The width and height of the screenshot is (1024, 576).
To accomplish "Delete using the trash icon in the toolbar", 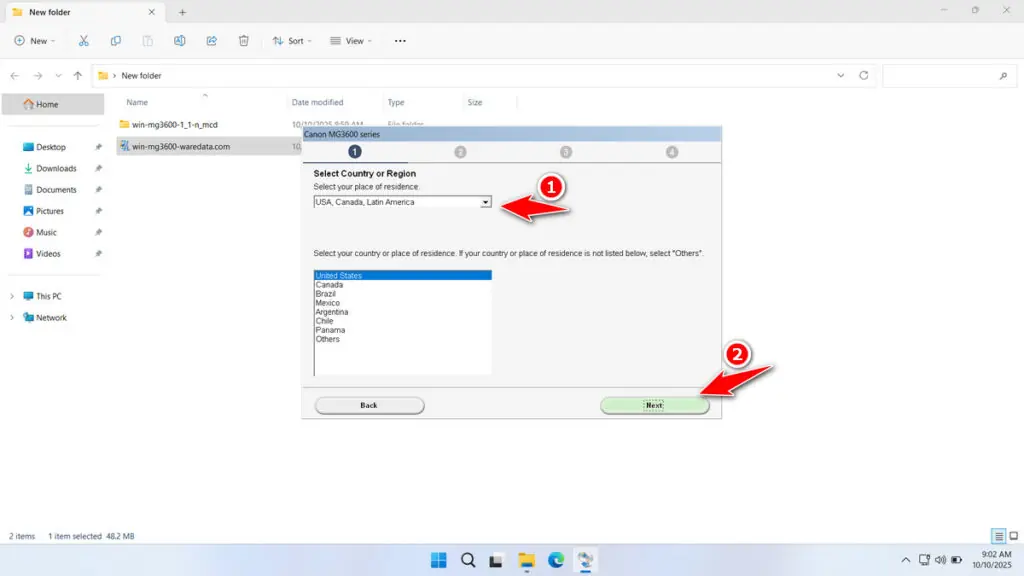I will tap(243, 40).
